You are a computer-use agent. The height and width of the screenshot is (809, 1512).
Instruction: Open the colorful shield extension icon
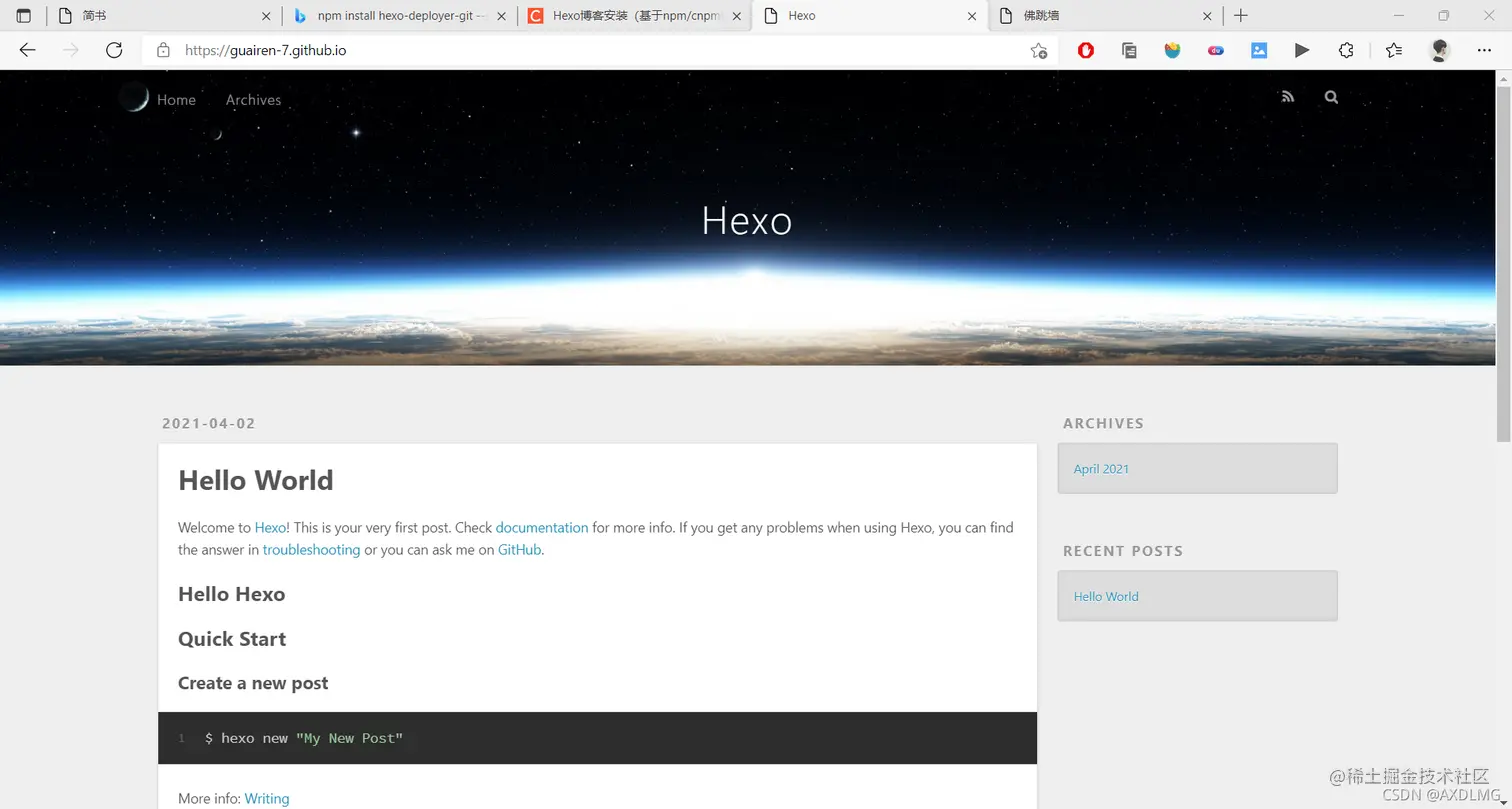pos(1172,50)
